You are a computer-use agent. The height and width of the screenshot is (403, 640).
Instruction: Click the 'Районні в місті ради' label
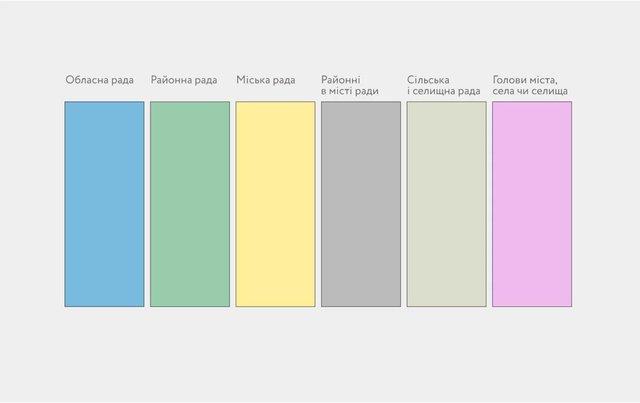pyautogui.click(x=350, y=86)
